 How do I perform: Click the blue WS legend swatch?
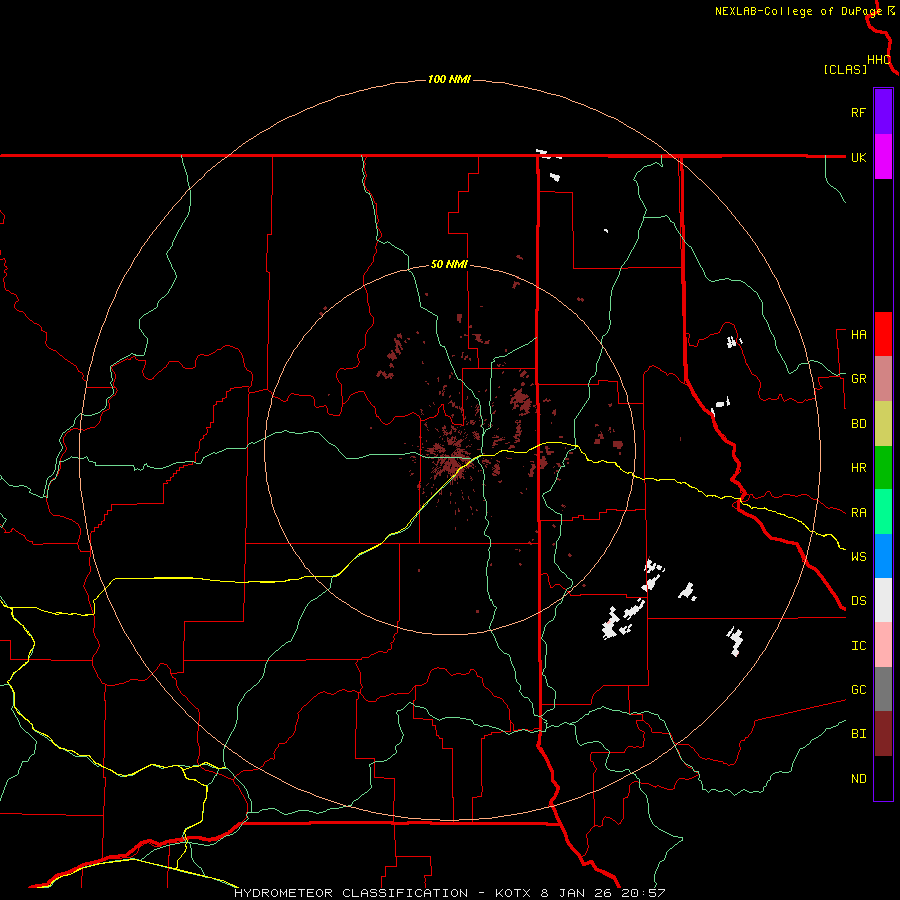point(883,556)
